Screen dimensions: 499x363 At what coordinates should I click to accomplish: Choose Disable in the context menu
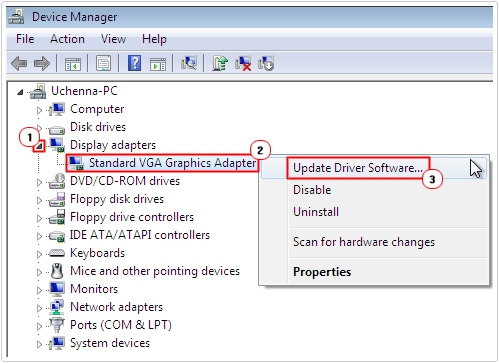pyautogui.click(x=373, y=190)
